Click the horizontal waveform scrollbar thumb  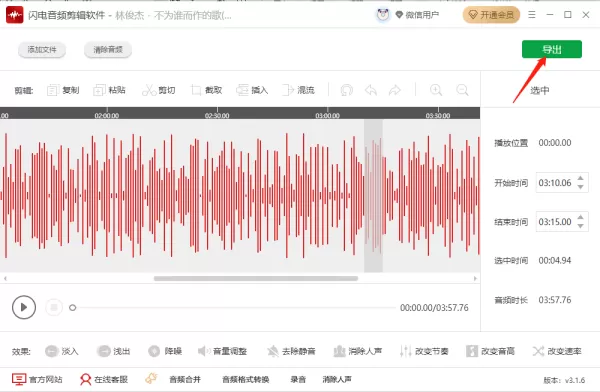[256, 279]
